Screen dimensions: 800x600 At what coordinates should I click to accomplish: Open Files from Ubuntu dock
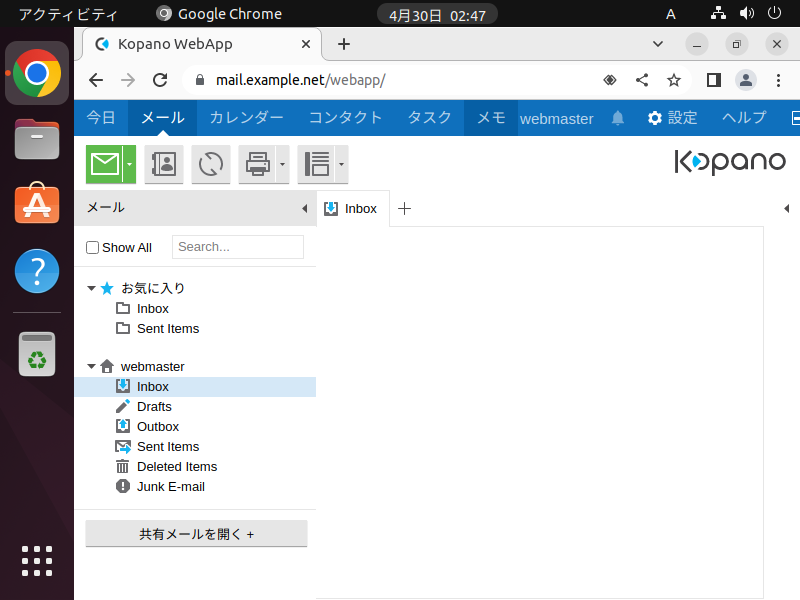tap(37, 139)
